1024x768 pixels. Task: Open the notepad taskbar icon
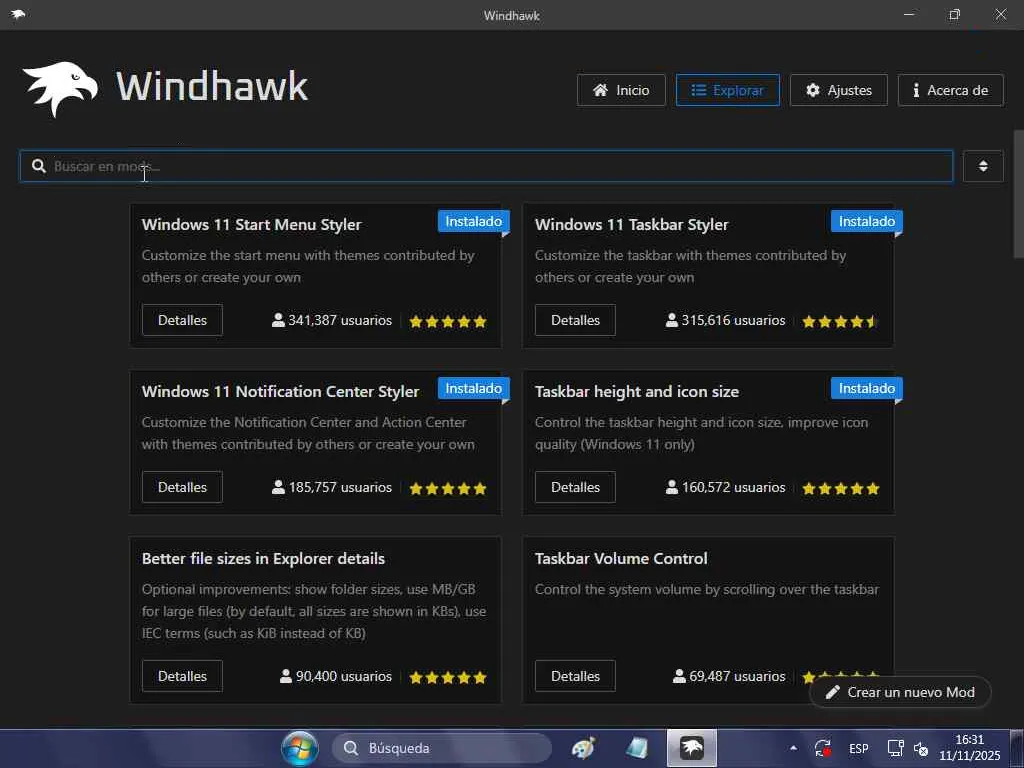(x=636, y=748)
